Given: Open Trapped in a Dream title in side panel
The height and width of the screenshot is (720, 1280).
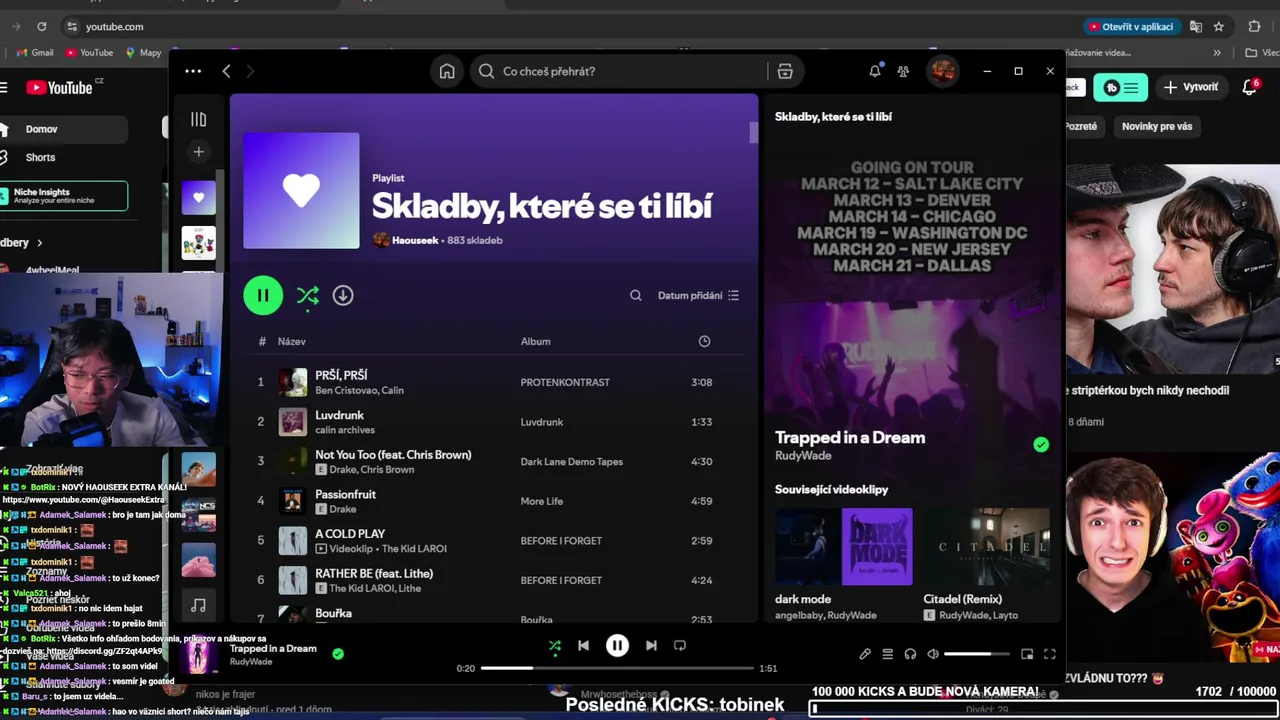Looking at the screenshot, I should point(850,437).
